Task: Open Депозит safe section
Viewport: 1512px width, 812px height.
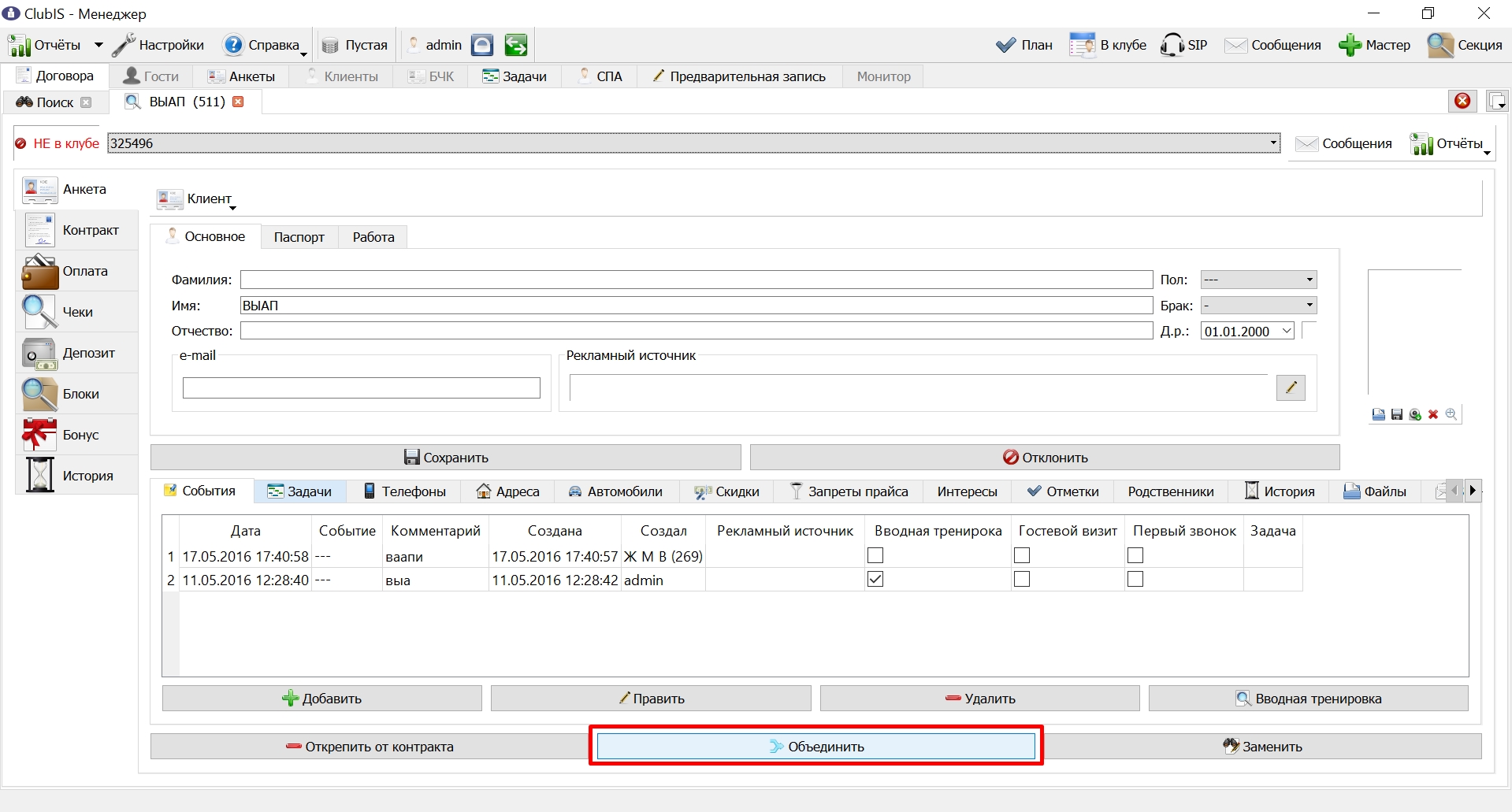Action: tap(76, 354)
